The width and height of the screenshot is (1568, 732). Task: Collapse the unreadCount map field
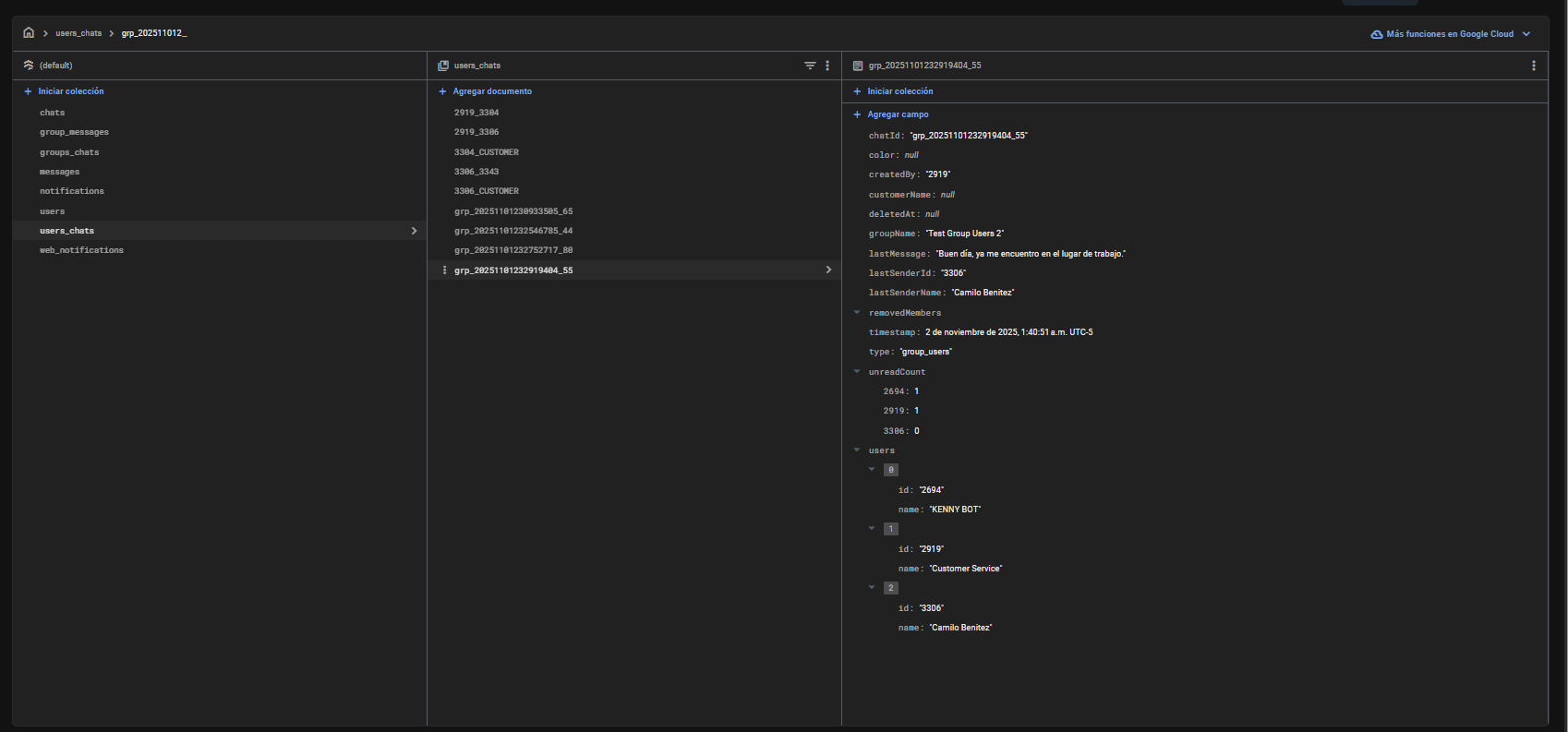857,372
